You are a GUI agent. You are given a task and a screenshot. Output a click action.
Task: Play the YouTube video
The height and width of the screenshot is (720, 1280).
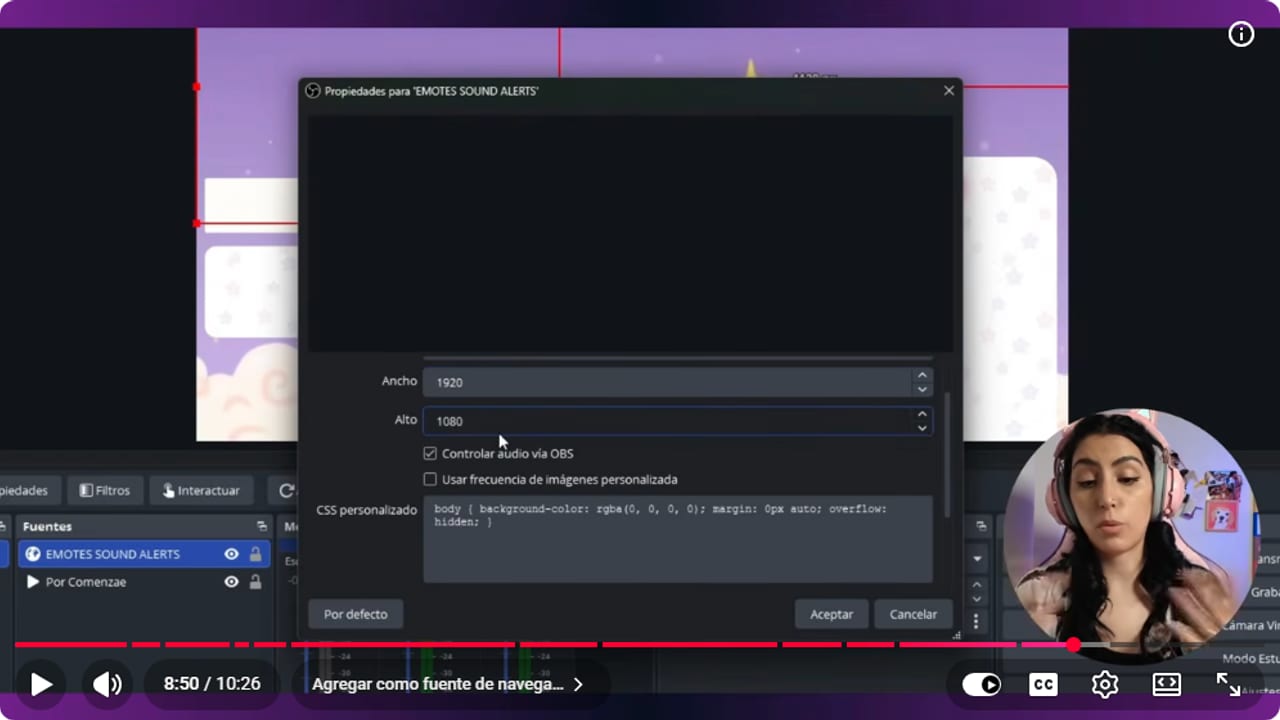41,684
